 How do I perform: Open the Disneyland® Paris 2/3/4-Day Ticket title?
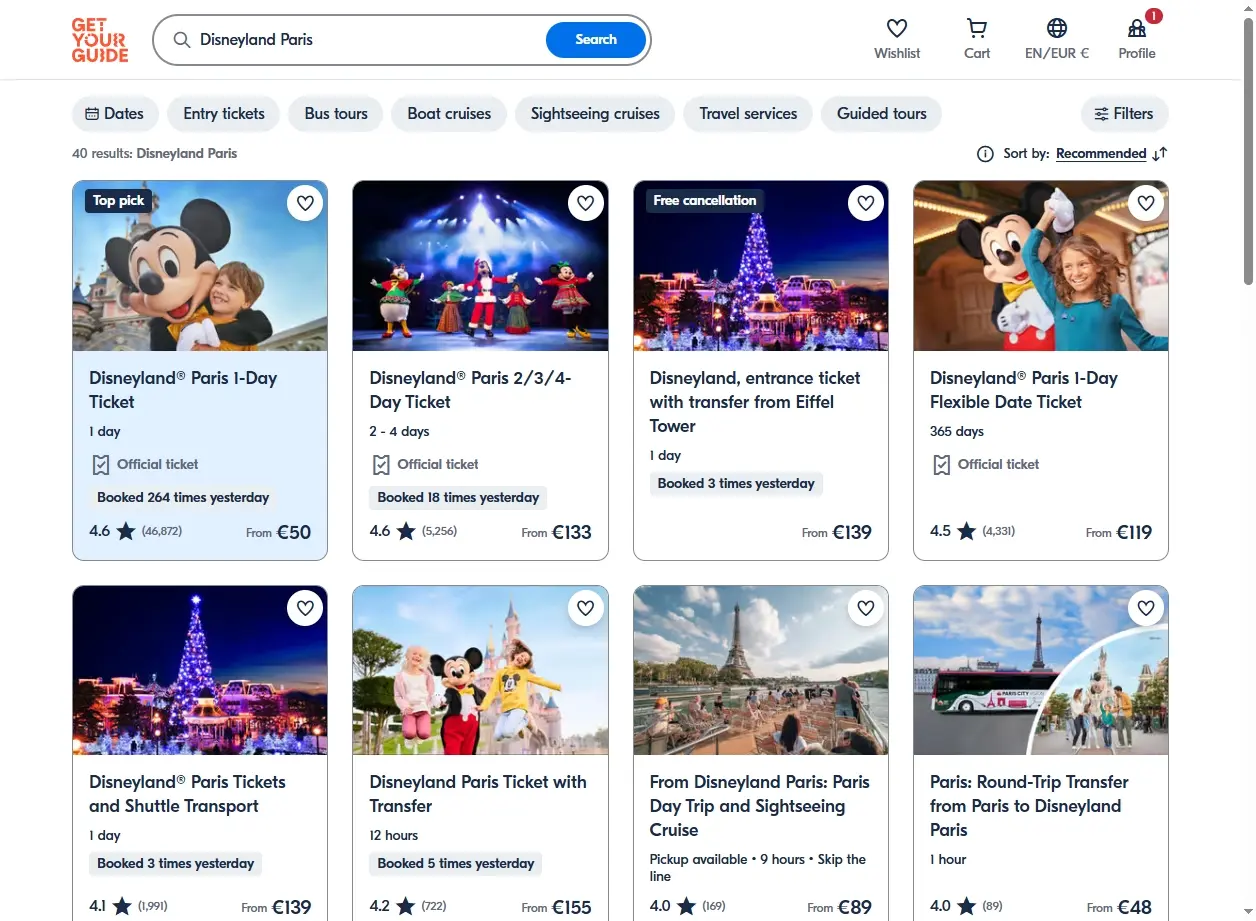click(470, 390)
